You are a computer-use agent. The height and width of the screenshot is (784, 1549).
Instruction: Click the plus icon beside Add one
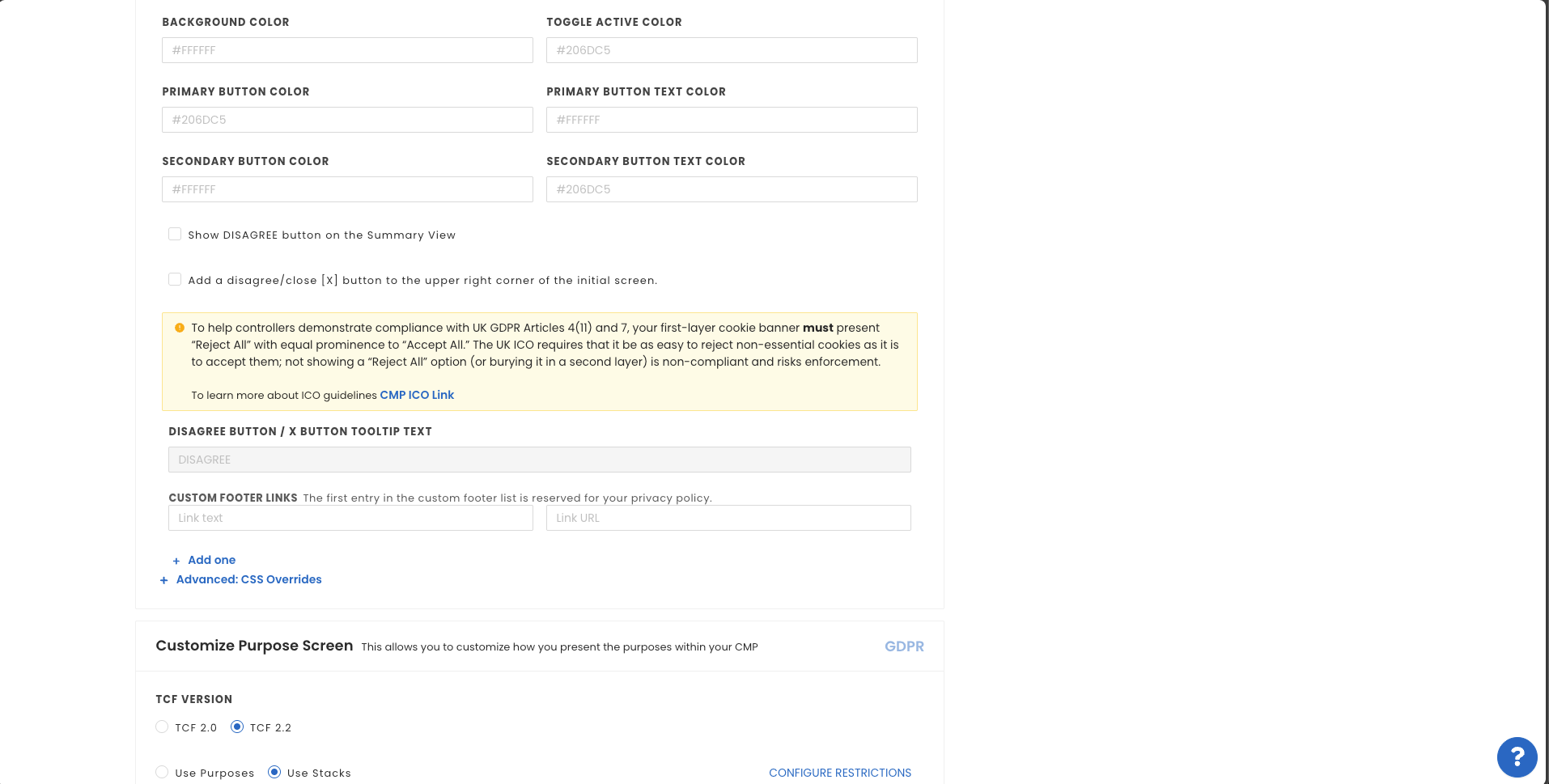[x=176, y=561]
